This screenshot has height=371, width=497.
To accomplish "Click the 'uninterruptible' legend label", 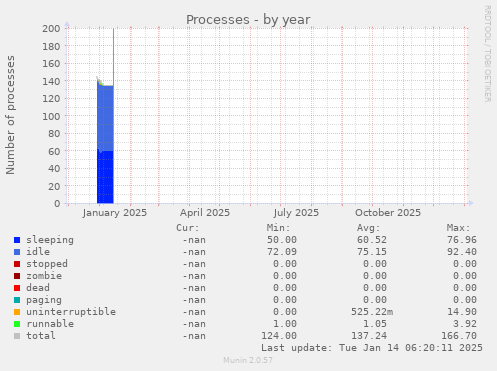I will pyautogui.click(x=71, y=312).
